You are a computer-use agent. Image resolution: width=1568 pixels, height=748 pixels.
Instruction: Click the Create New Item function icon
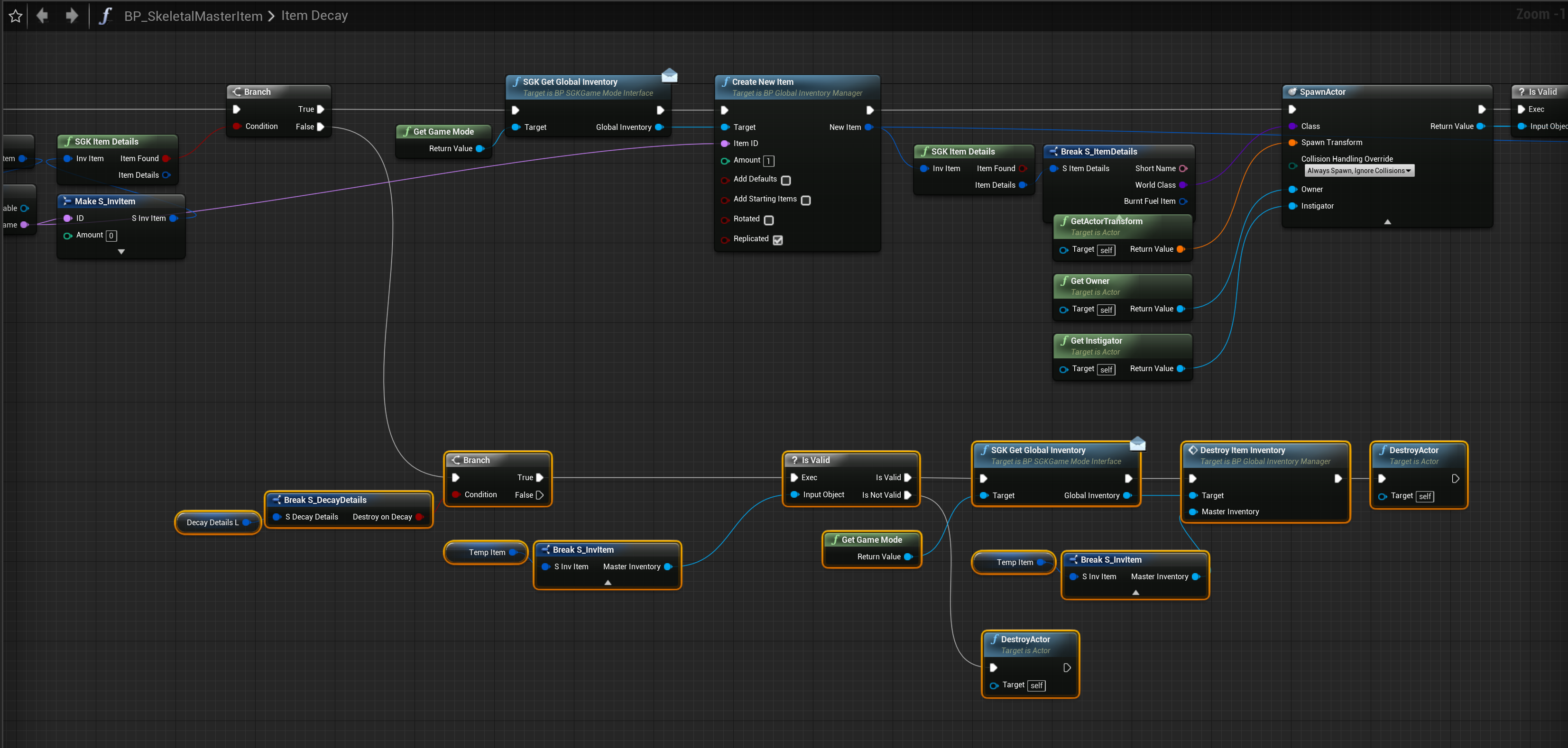pos(726,82)
